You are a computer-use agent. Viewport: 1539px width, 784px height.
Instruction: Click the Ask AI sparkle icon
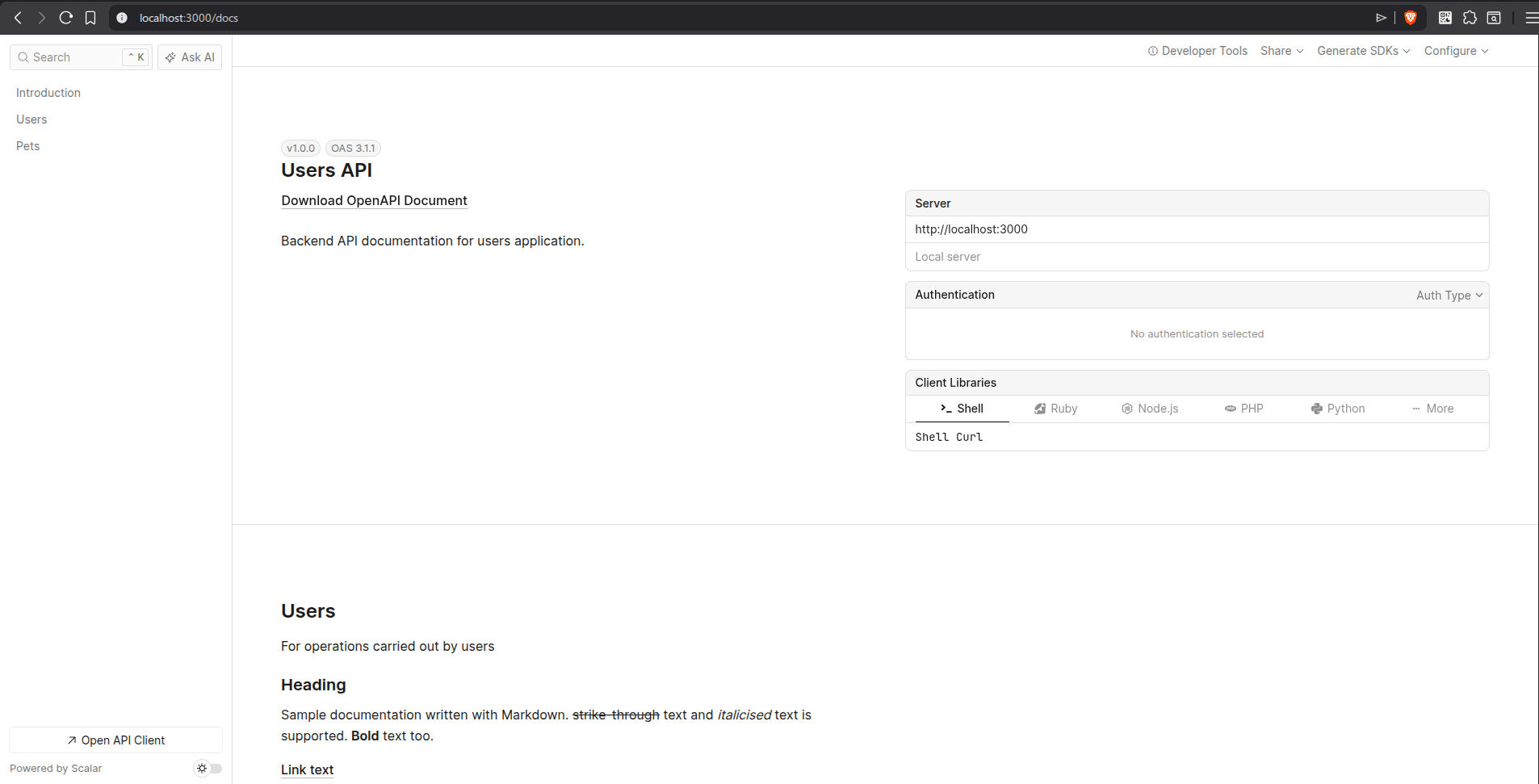[171, 57]
